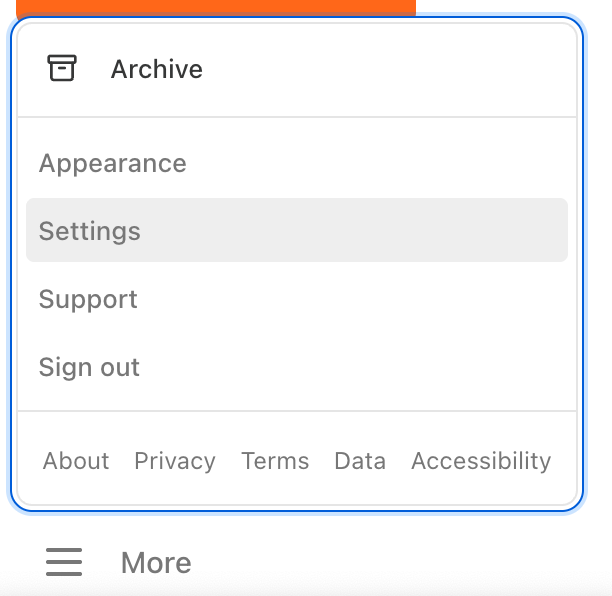Open the Archive menu entry
Viewport: 612px width, 596px height.
click(156, 69)
